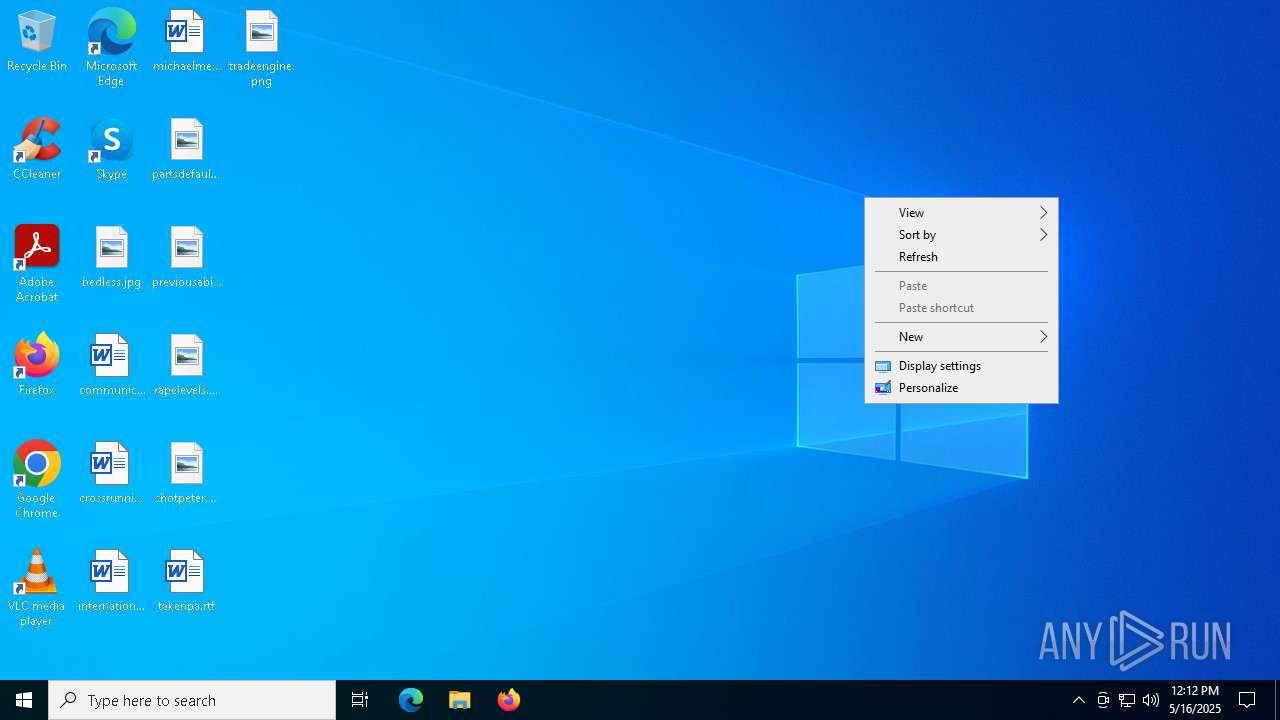Select the crossrunni Word document icon
The height and width of the screenshot is (720, 1280).
[x=111, y=474]
